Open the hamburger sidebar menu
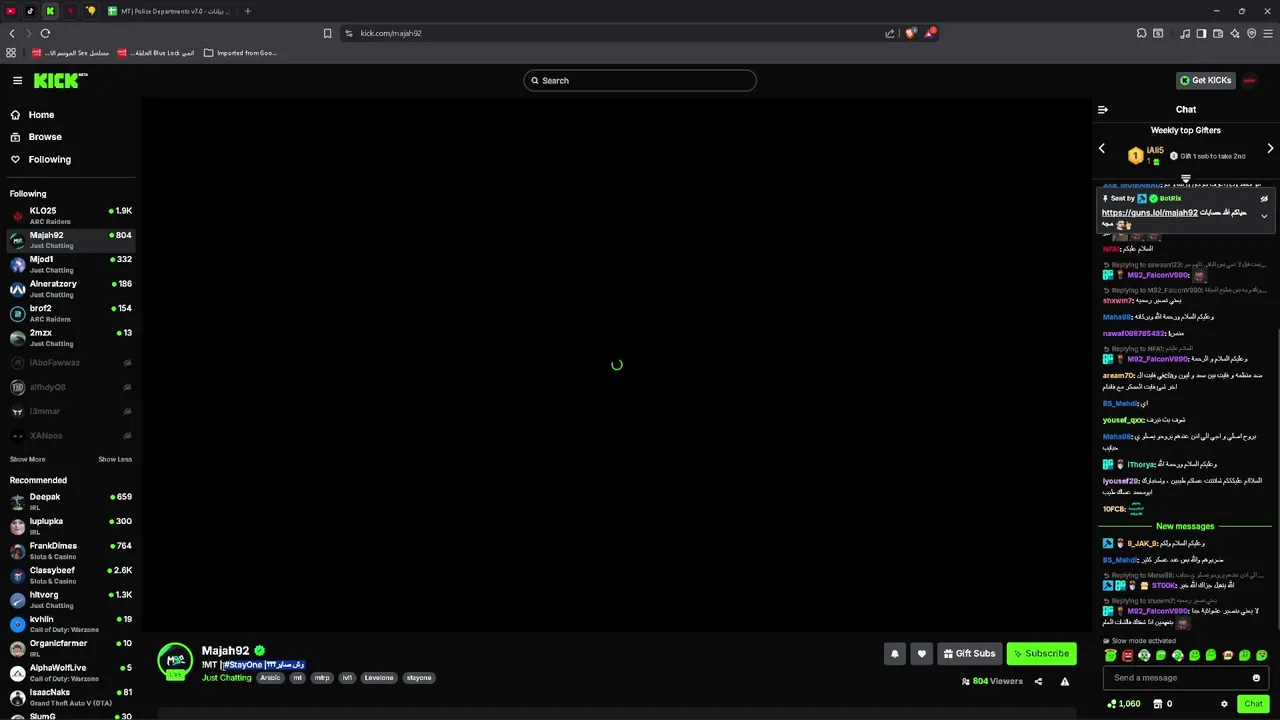Screen dimensions: 1280x720 click(17, 80)
